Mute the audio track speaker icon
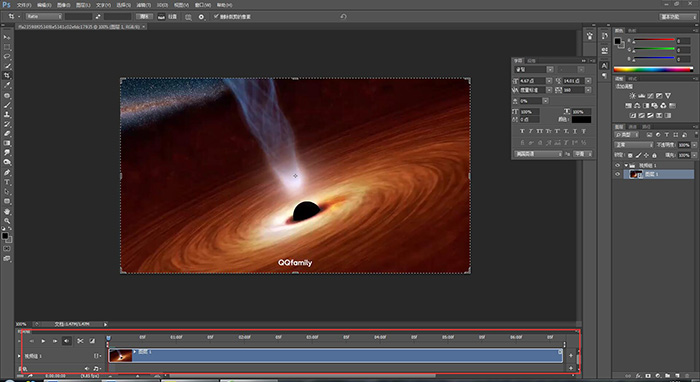This screenshot has height=382, width=700. click(87, 369)
